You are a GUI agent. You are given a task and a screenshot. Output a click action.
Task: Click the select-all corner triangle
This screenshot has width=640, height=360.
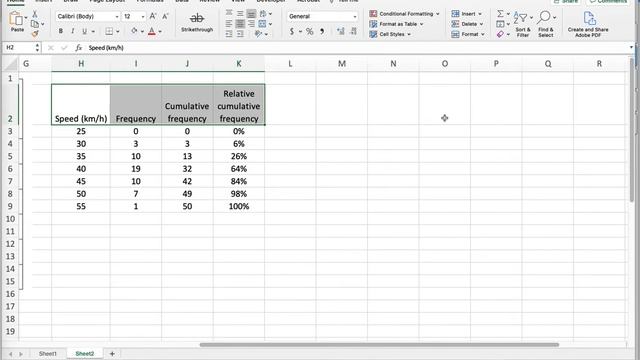[x=11, y=64]
